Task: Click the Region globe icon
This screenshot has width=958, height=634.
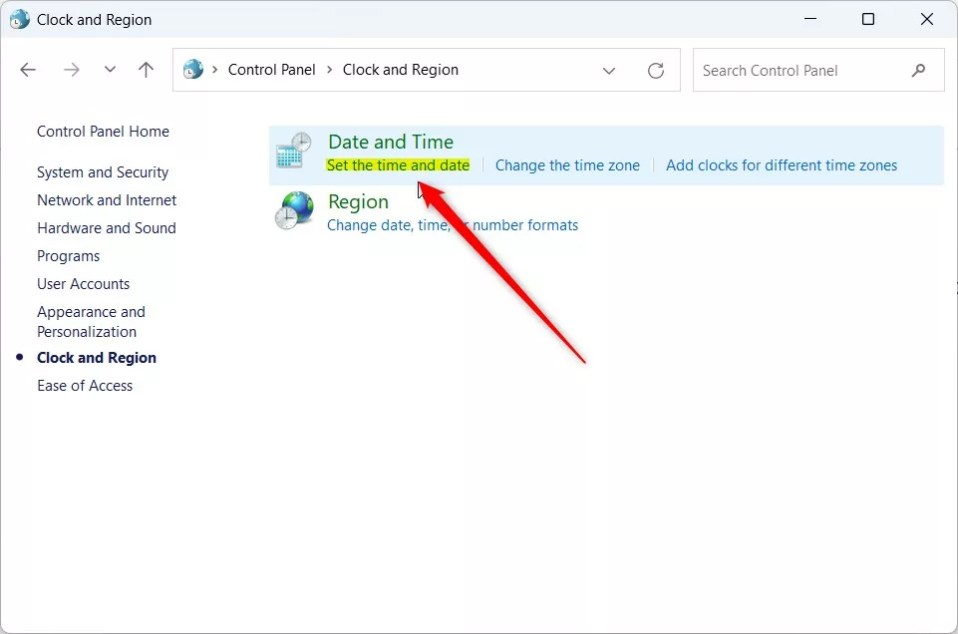Action: [x=293, y=211]
